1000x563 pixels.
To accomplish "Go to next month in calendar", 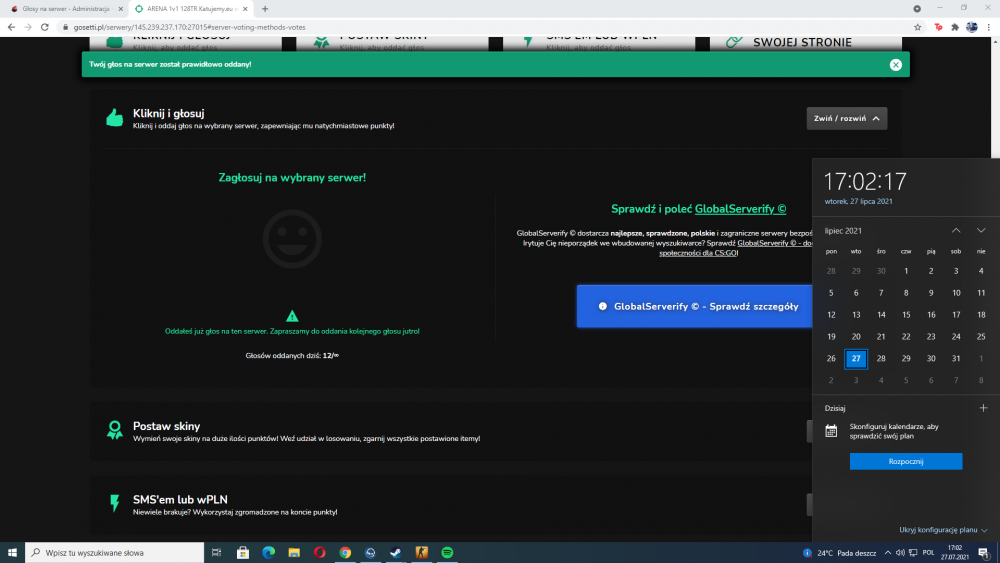I will coord(981,231).
